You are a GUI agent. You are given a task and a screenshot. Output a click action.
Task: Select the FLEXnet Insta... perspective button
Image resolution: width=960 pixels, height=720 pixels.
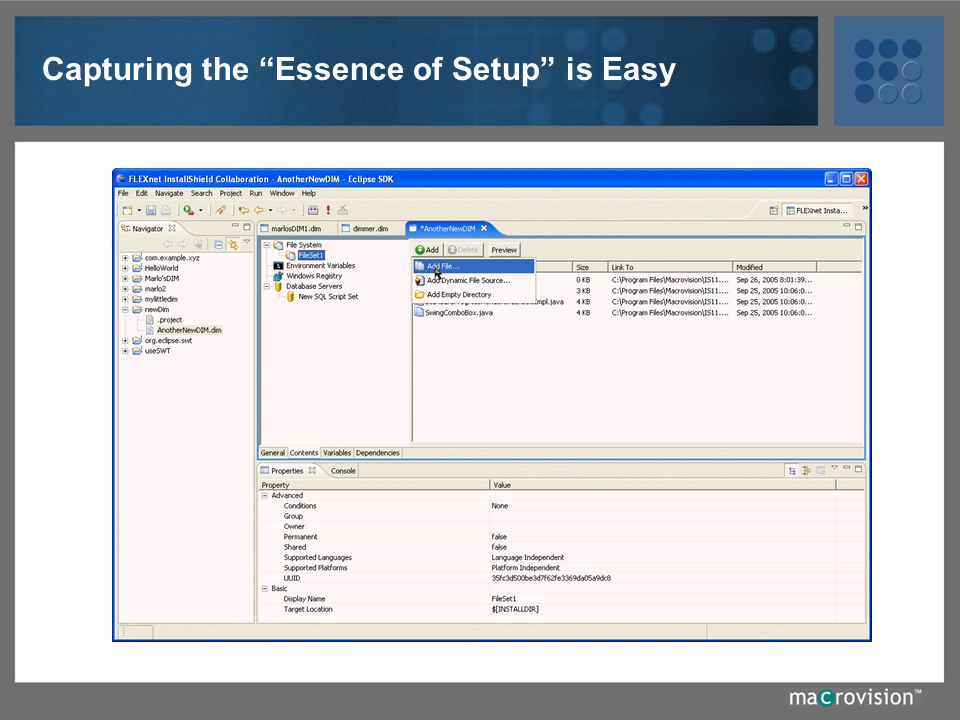pos(817,210)
